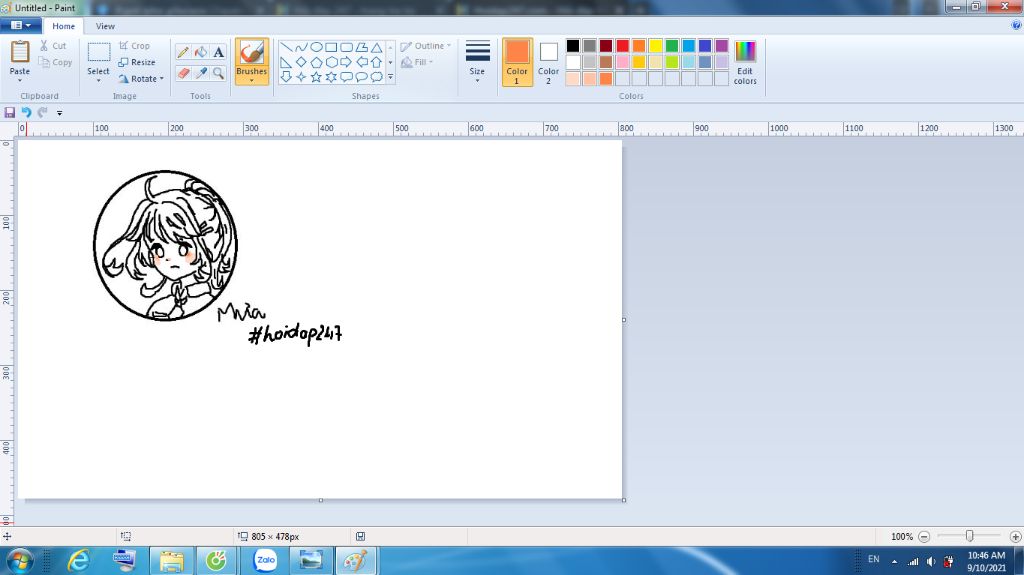Image resolution: width=1024 pixels, height=575 pixels.
Task: Click the Undo arrow in quick access toolbar
Action: click(x=26, y=112)
